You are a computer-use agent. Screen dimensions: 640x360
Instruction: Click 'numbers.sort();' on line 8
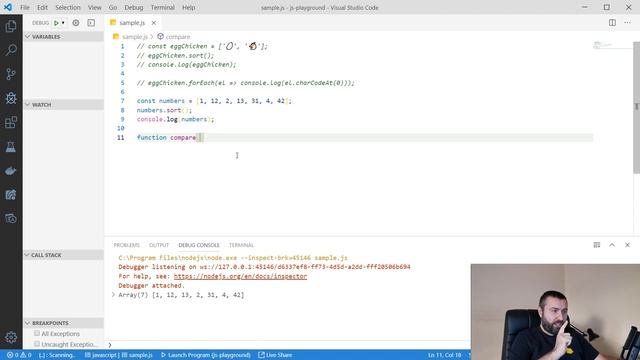(164, 110)
